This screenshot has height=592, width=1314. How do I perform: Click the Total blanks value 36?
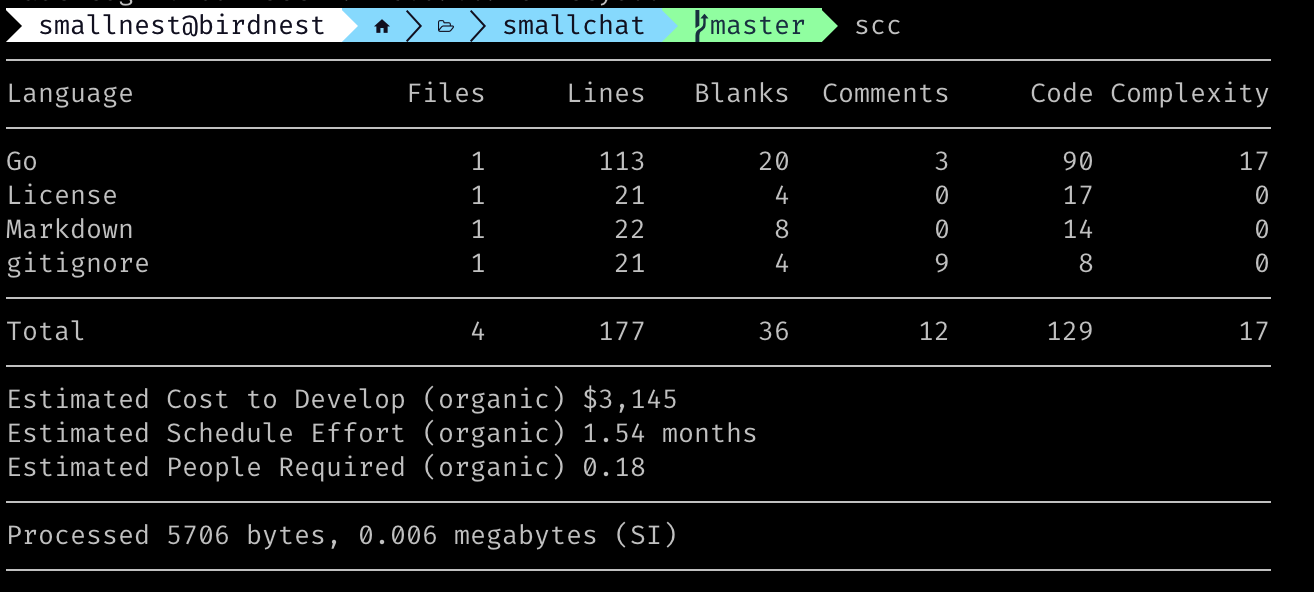(774, 331)
